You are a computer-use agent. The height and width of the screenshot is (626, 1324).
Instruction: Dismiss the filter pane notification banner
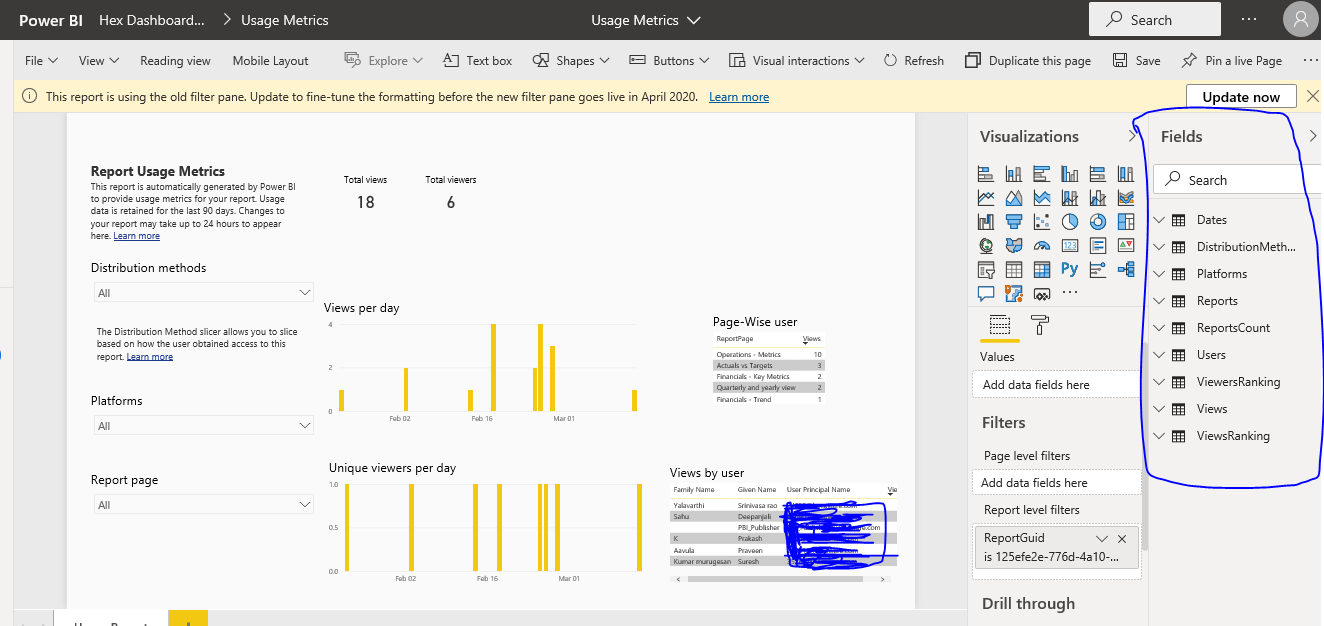pos(1311,97)
